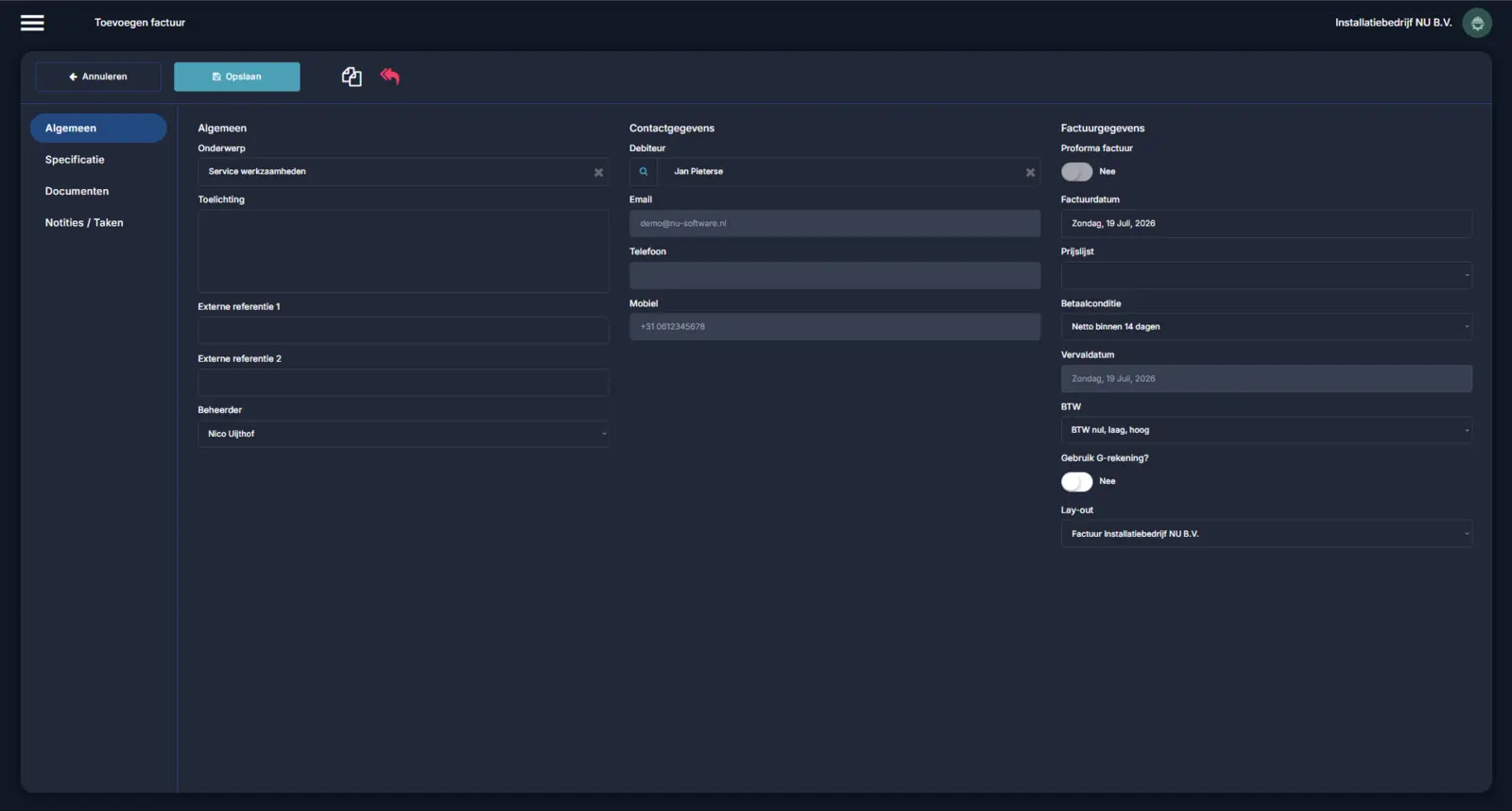Clear the Debiteur field with X

pos(1030,172)
